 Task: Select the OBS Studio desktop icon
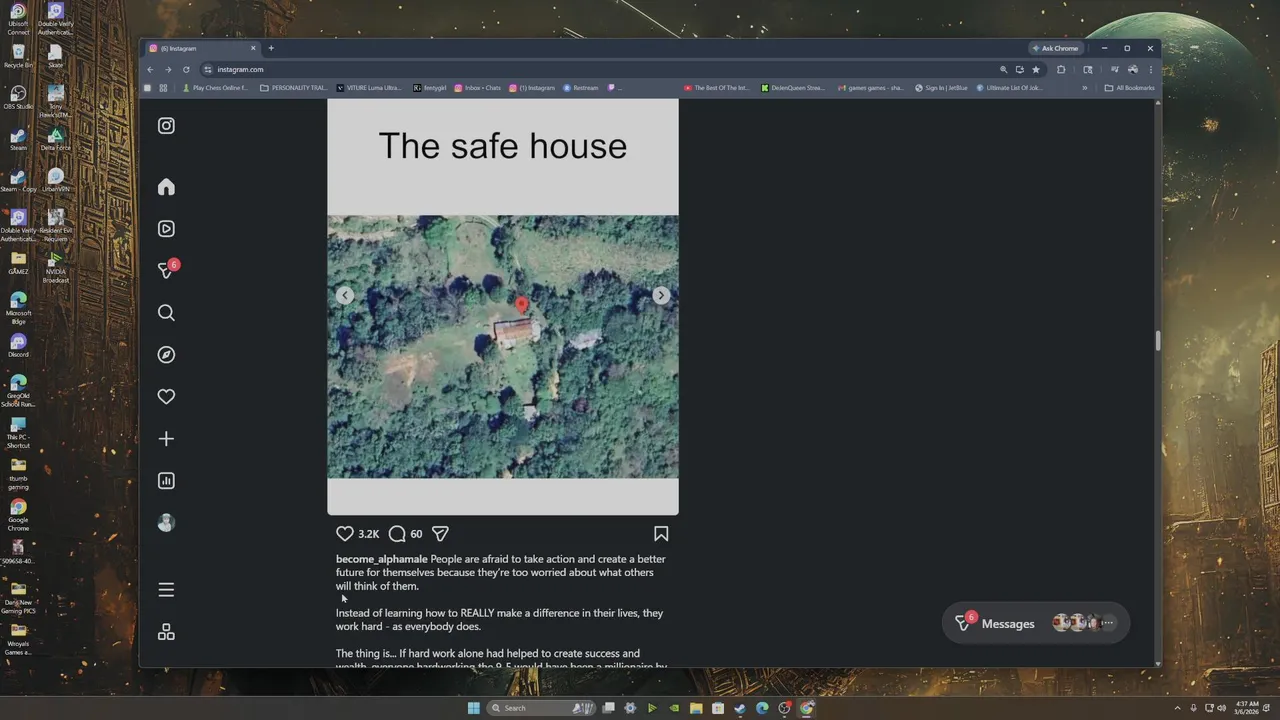pos(18,98)
